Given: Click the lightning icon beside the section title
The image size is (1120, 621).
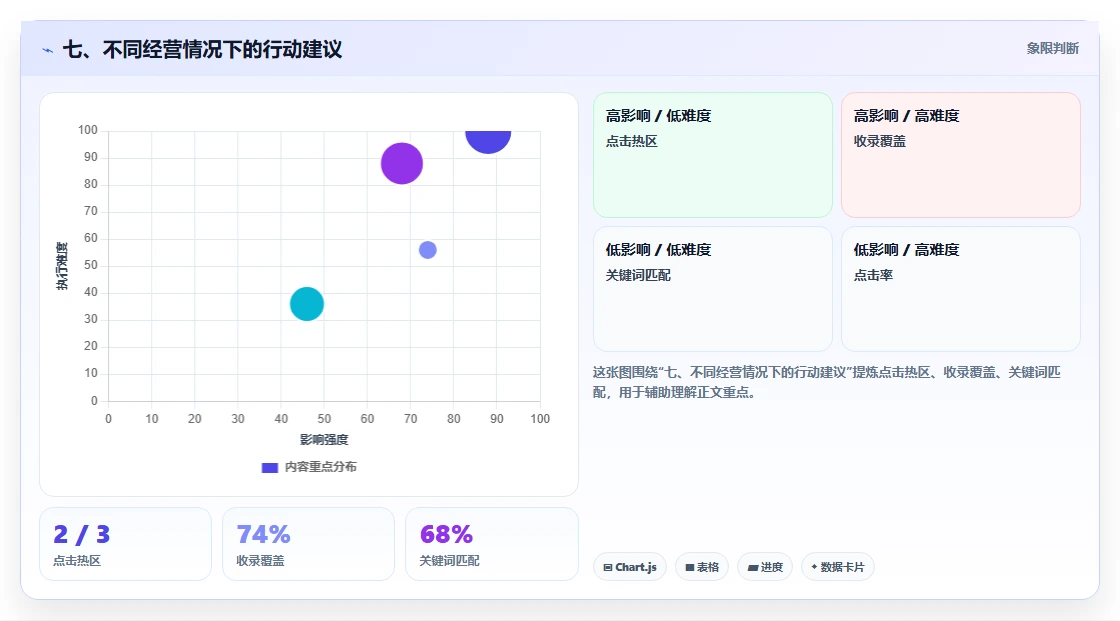Looking at the screenshot, I should (48, 50).
